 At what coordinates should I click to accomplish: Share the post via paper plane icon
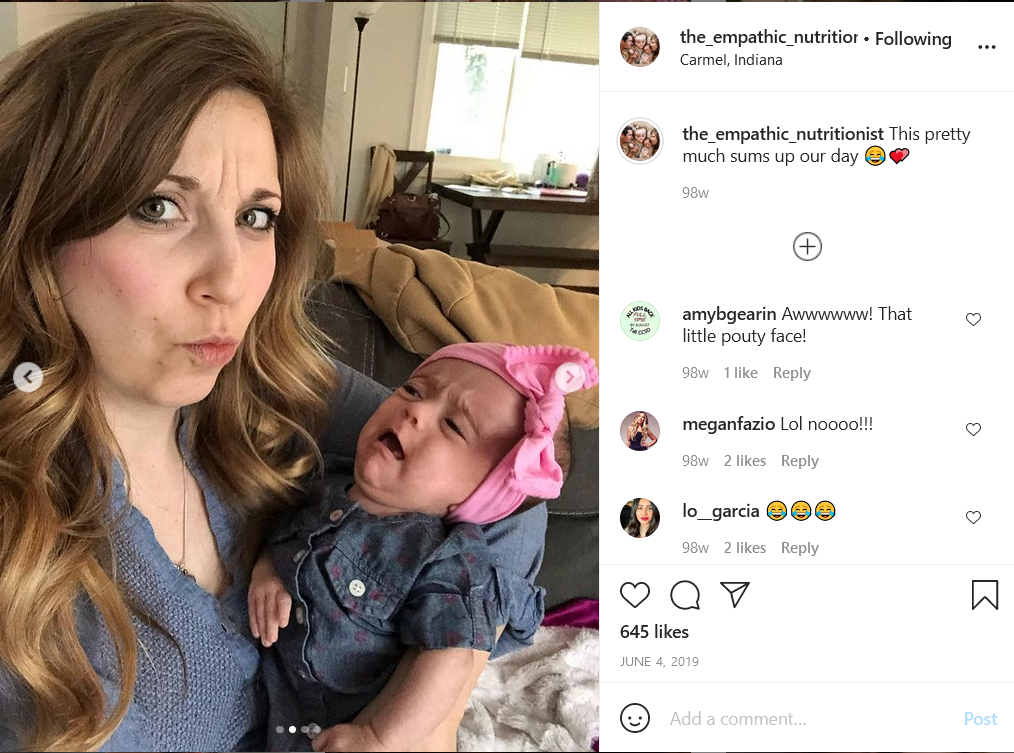(x=735, y=594)
